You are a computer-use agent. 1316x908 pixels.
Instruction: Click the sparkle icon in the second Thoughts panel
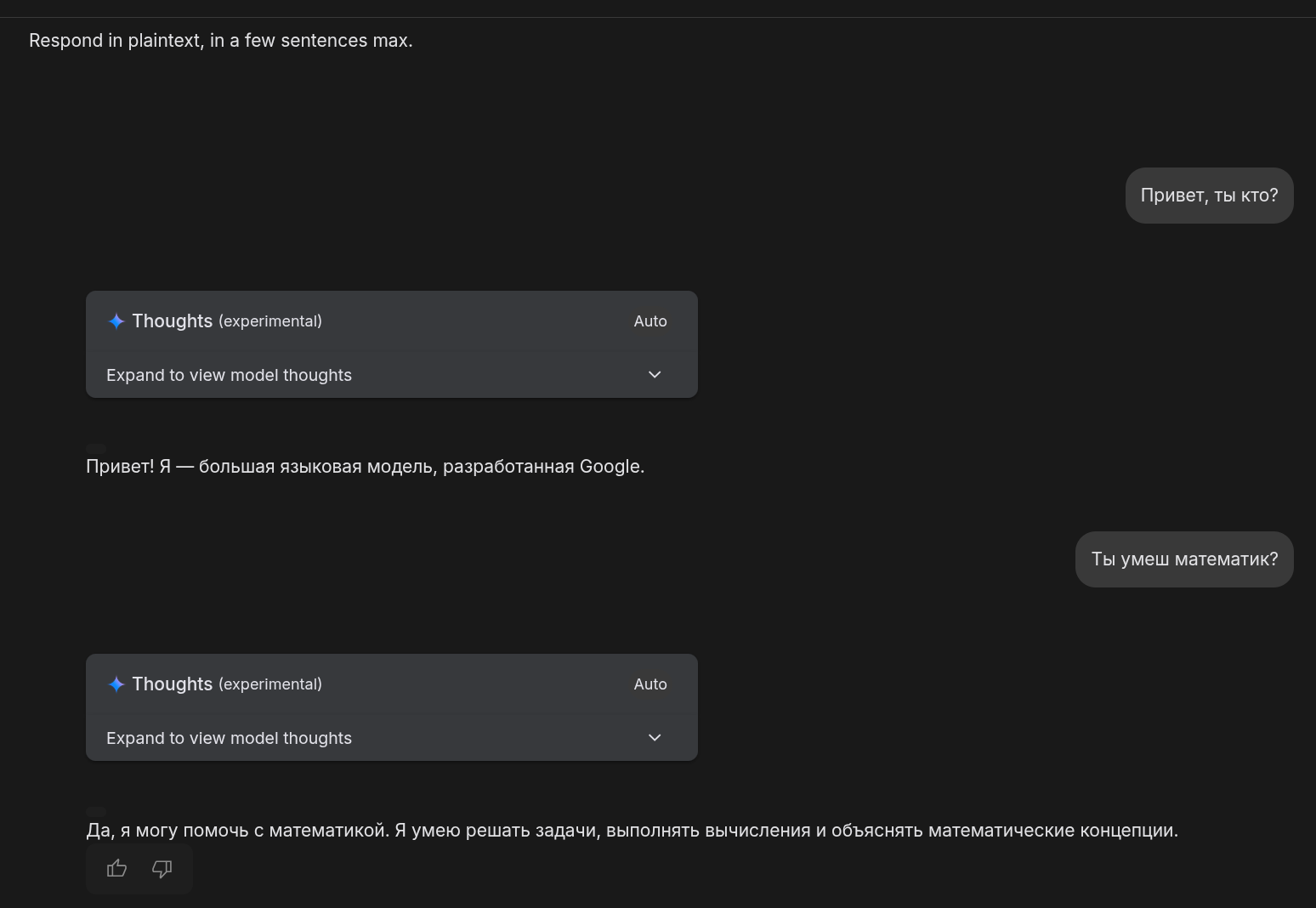click(x=116, y=684)
